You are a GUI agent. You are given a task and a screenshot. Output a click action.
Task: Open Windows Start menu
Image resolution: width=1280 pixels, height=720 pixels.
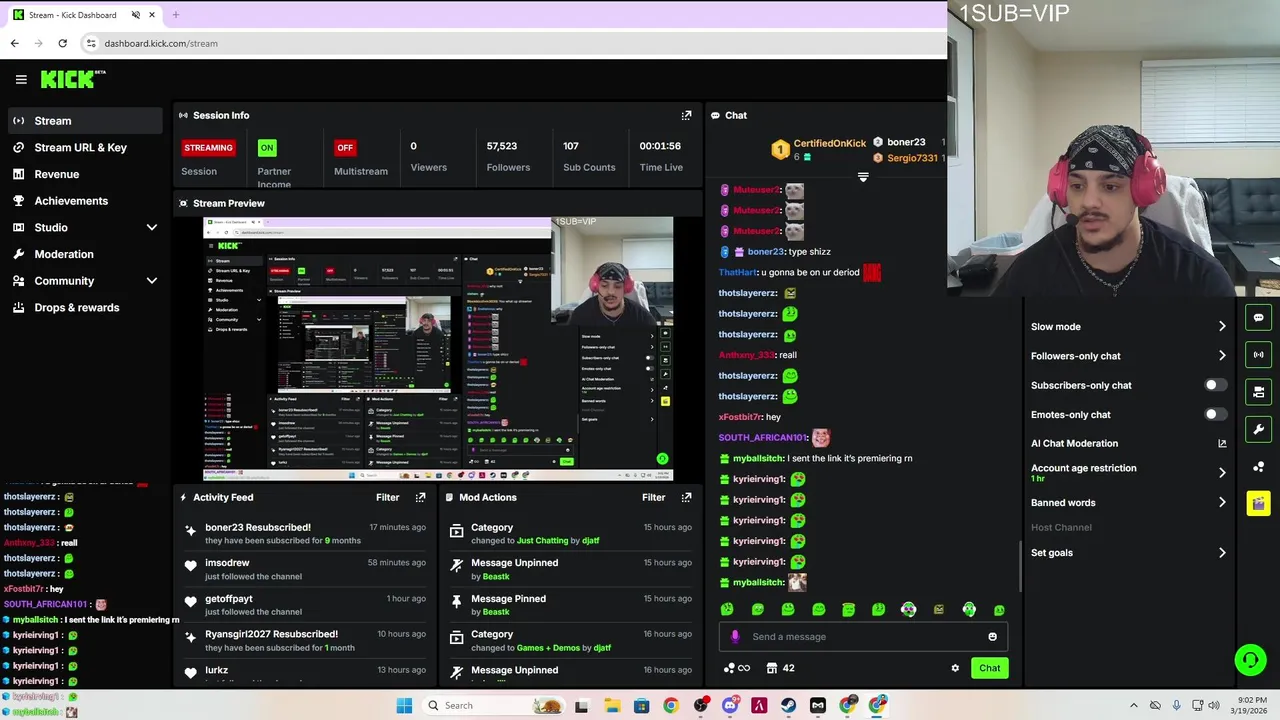pyautogui.click(x=404, y=706)
